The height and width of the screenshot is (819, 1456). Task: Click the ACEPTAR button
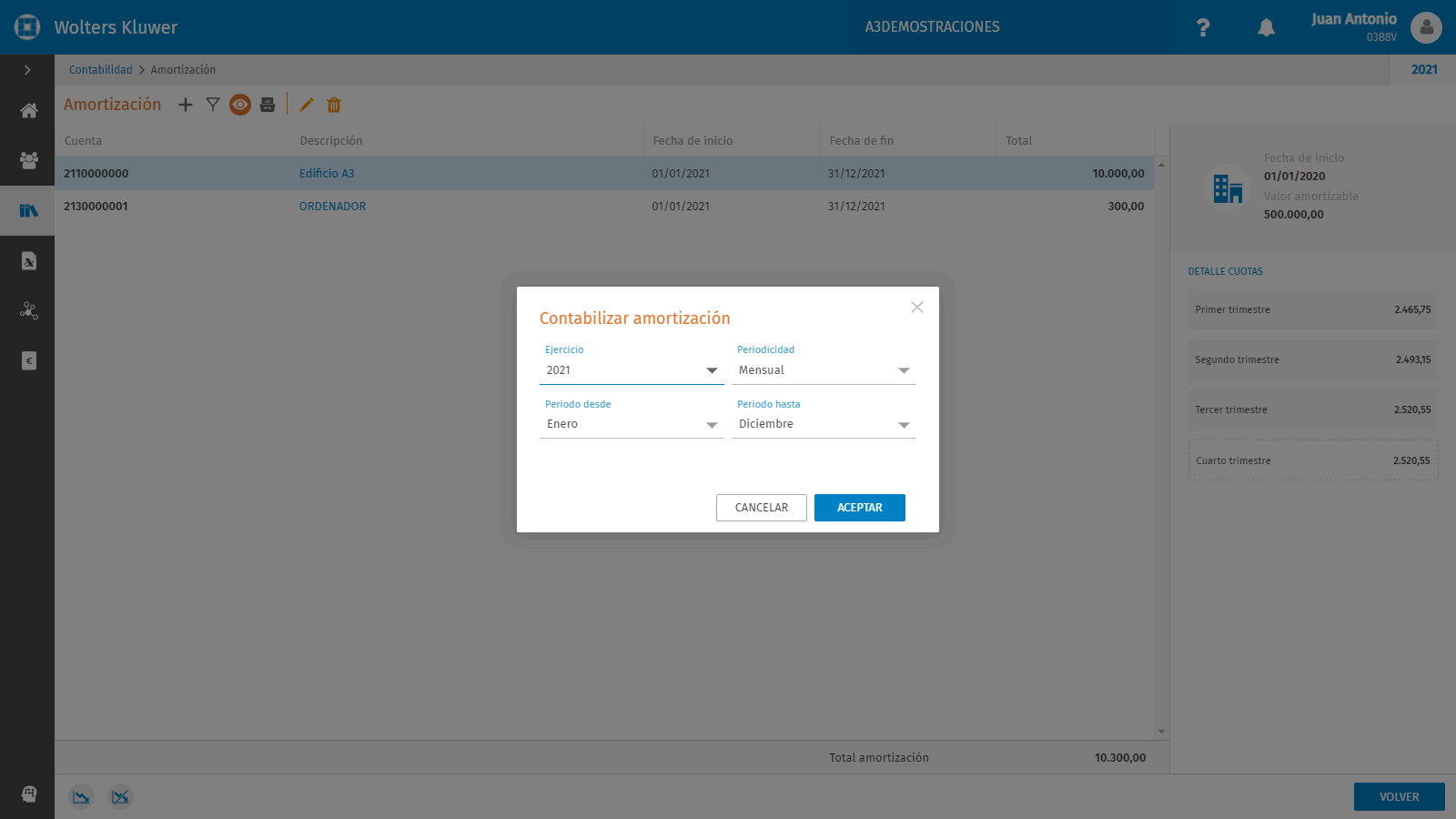point(860,508)
